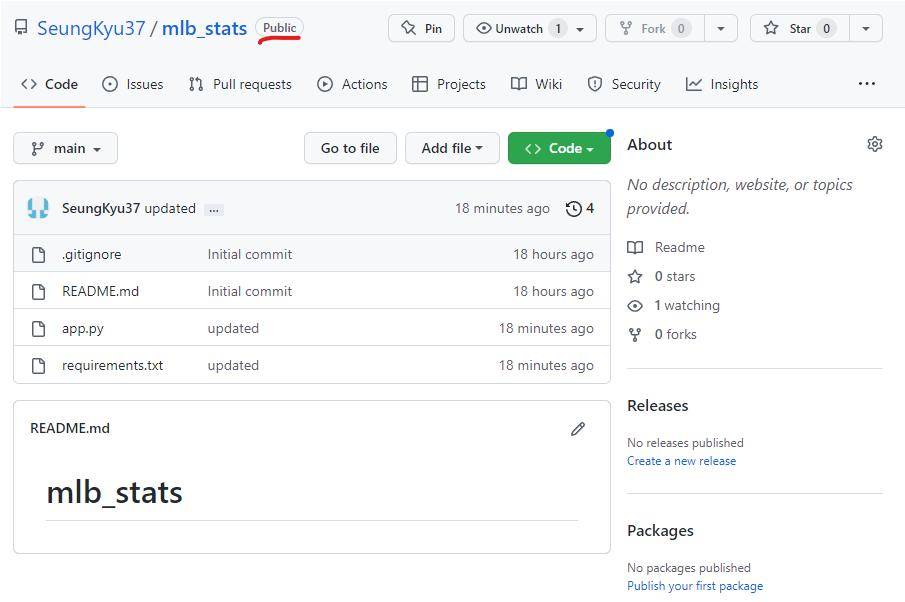Screen dimensions: 905x602
Task: Expand commit details via the ellipsis button
Action: pos(214,210)
